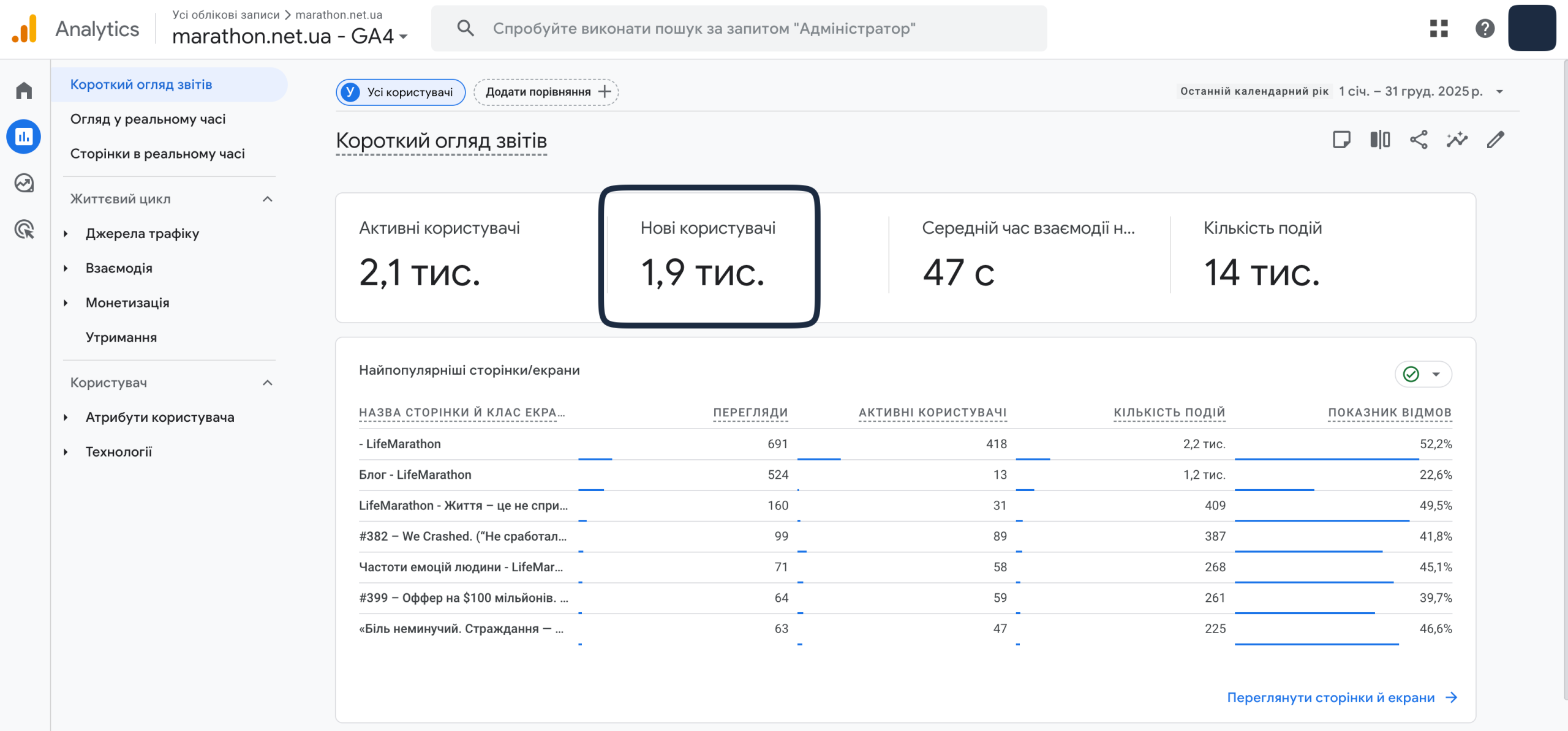1568x731 pixels.
Task: Open the data quality check dropdown
Action: (1423, 374)
